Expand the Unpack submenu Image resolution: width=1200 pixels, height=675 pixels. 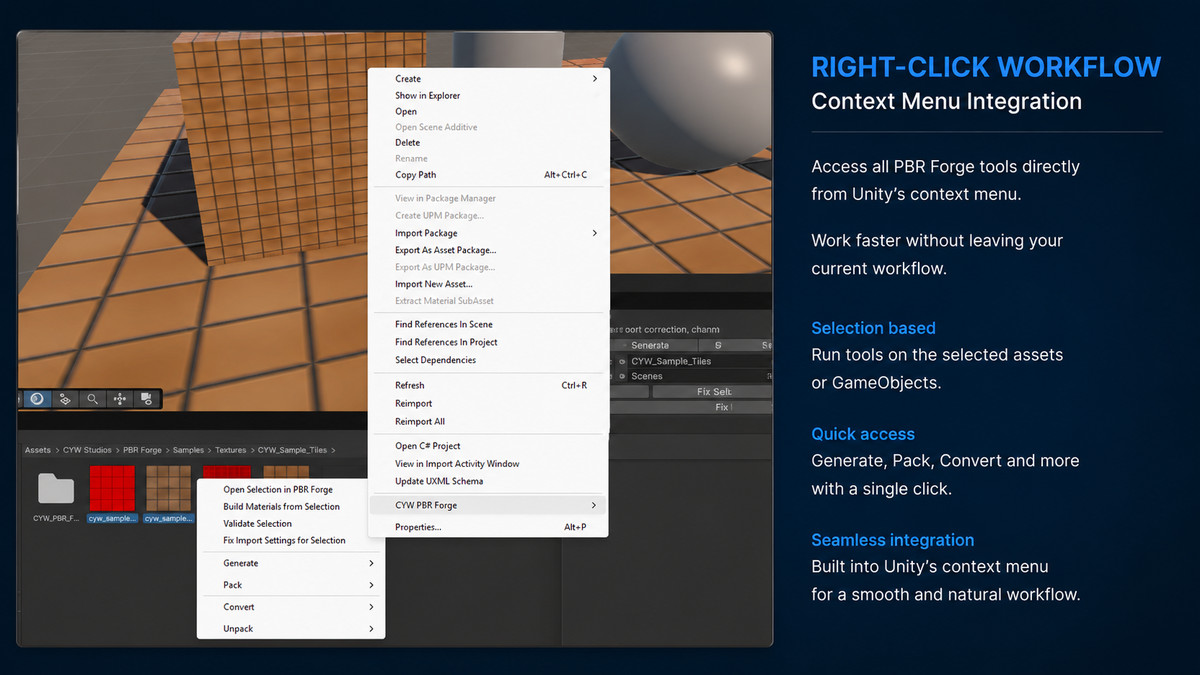(x=290, y=629)
